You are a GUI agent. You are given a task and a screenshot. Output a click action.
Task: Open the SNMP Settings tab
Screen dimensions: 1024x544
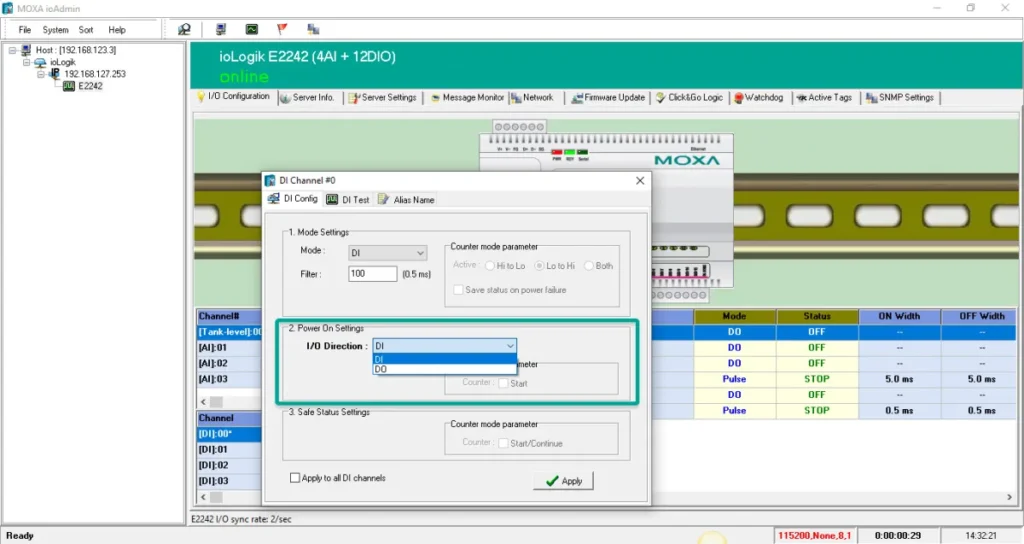click(900, 97)
